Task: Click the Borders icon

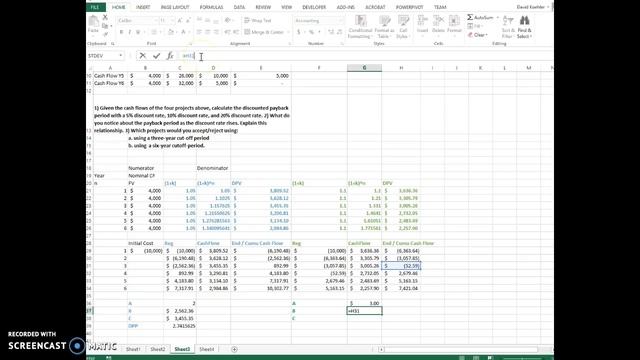Action: (x=154, y=32)
